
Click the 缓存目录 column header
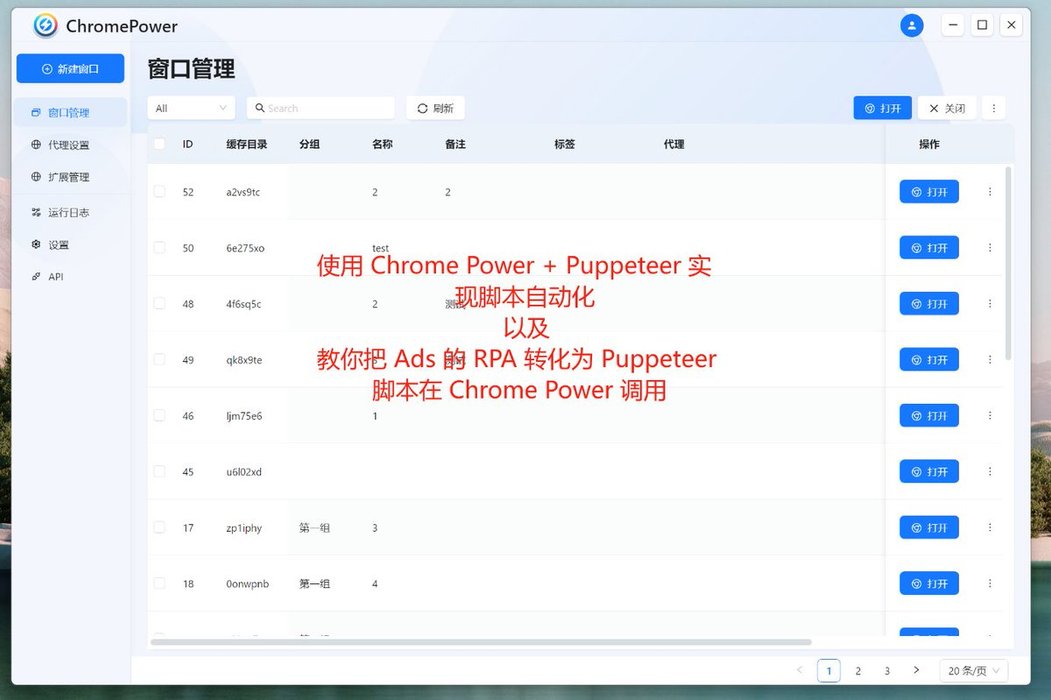point(247,144)
